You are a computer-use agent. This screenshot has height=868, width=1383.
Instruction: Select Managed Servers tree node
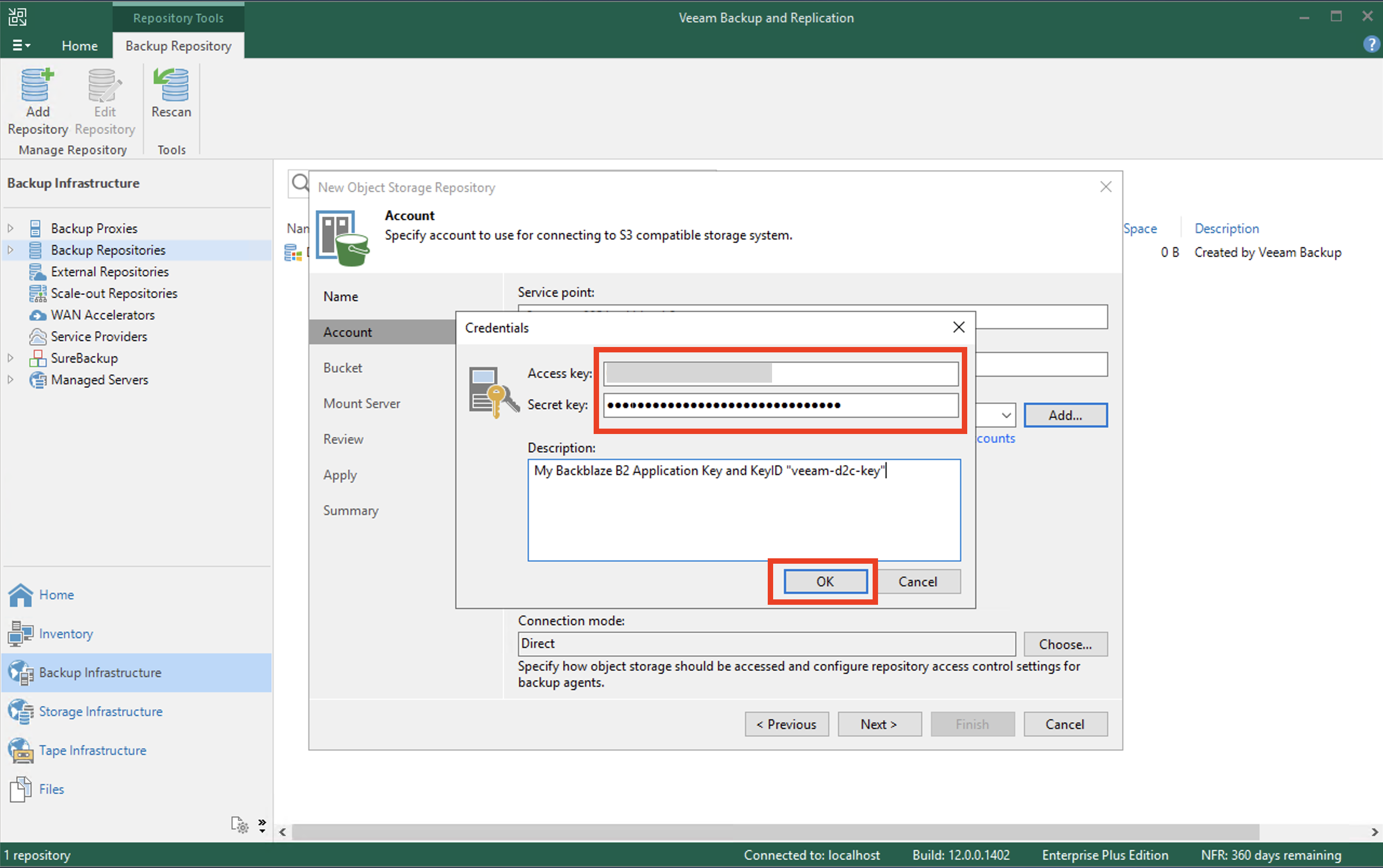[x=99, y=380]
